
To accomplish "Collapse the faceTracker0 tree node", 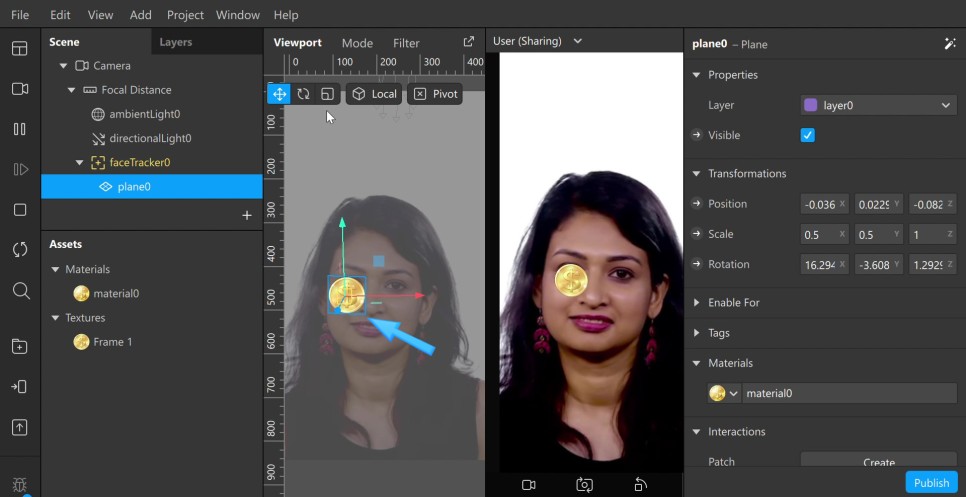I will pos(79,163).
